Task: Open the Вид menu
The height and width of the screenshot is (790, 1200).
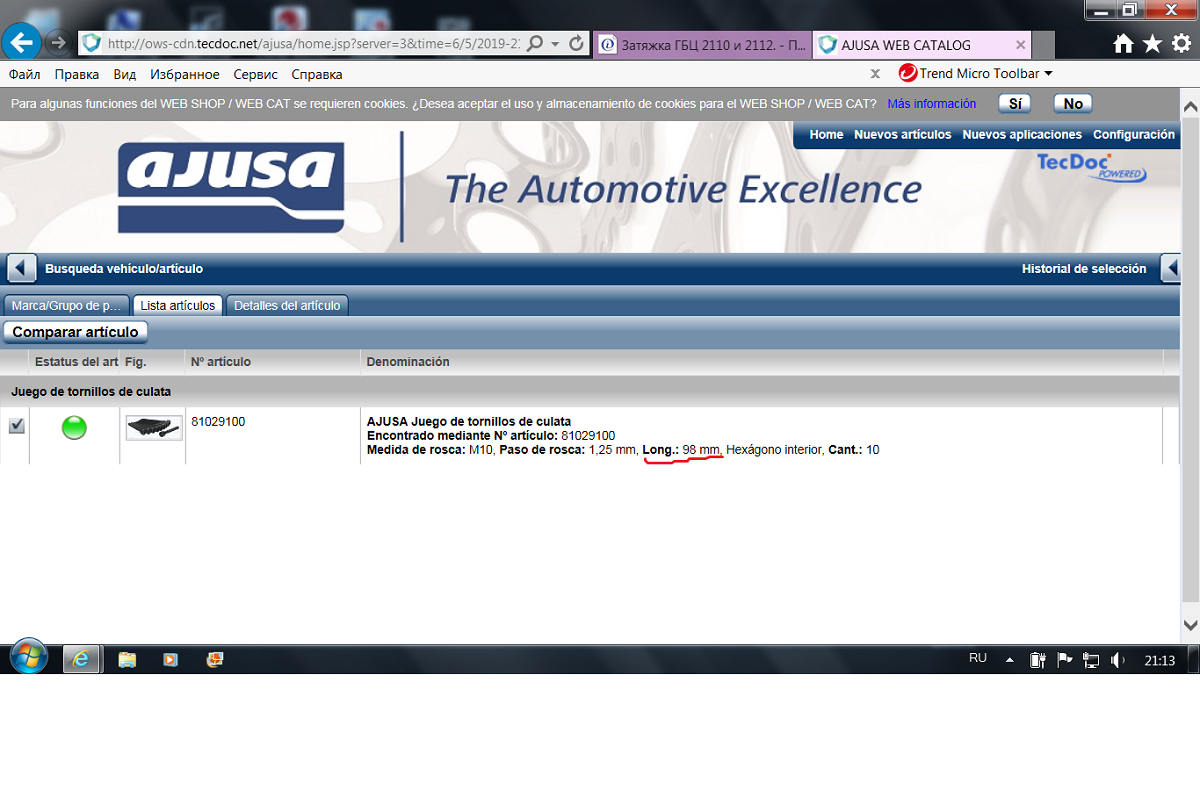Action: (125, 74)
